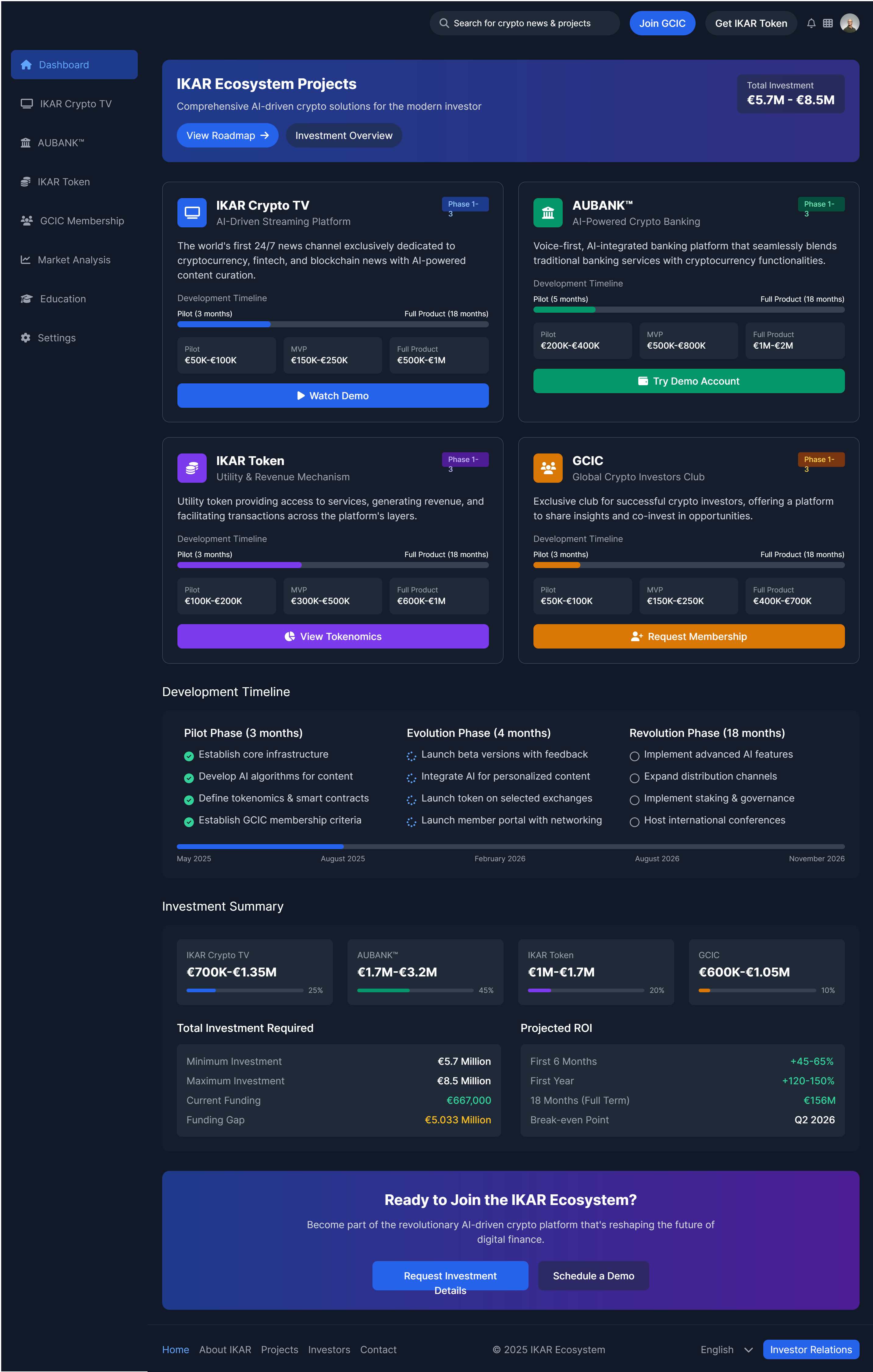Click the profile avatar in the header
Screen dimensions: 873x1372
pos(849,23)
